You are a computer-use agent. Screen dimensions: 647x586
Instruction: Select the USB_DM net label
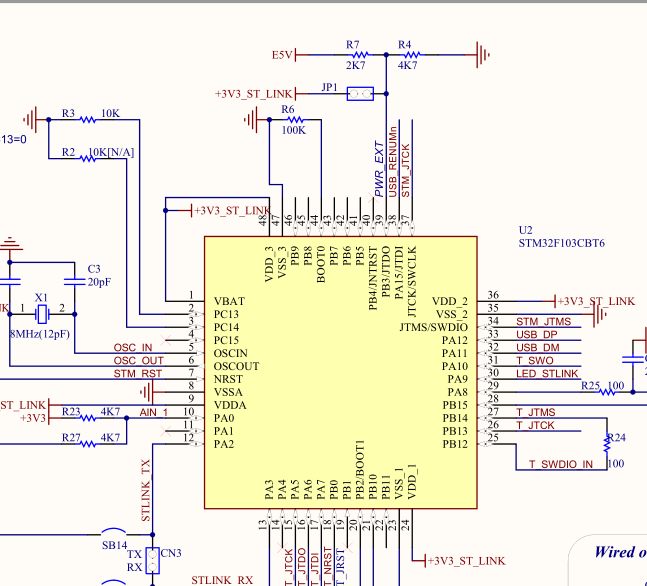click(538, 347)
